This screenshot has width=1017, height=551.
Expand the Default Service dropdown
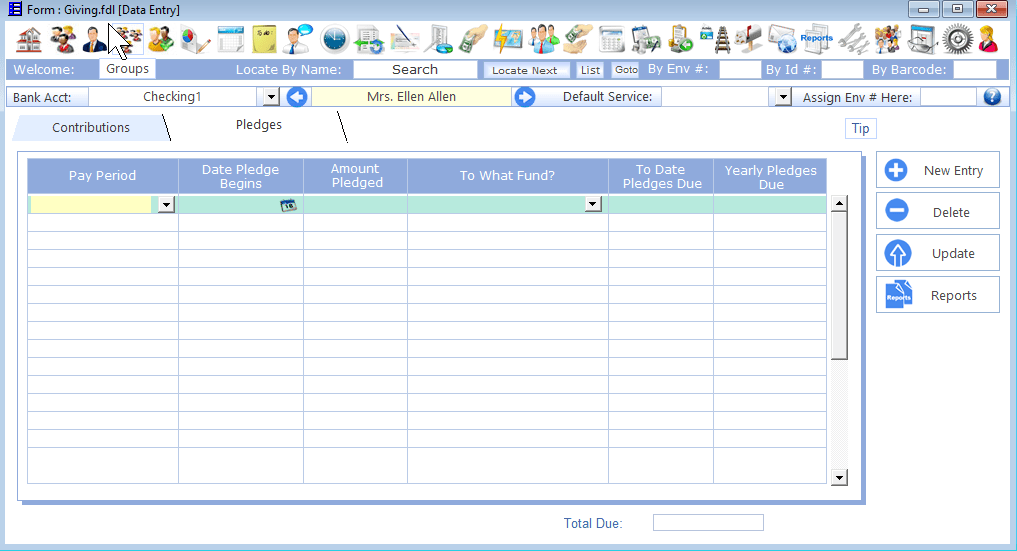(783, 97)
